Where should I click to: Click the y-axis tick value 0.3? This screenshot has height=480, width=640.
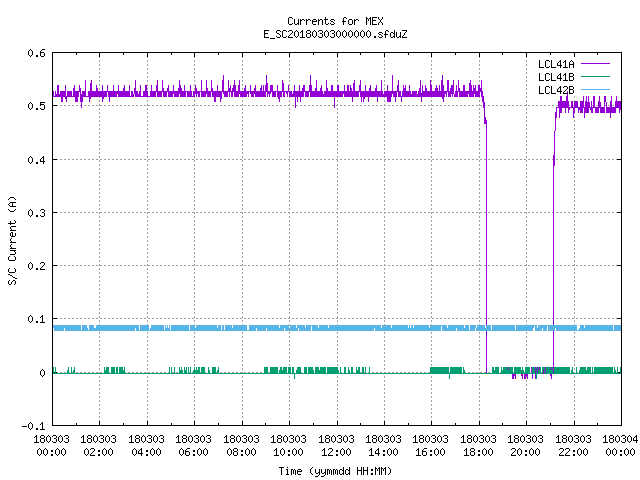(36, 213)
